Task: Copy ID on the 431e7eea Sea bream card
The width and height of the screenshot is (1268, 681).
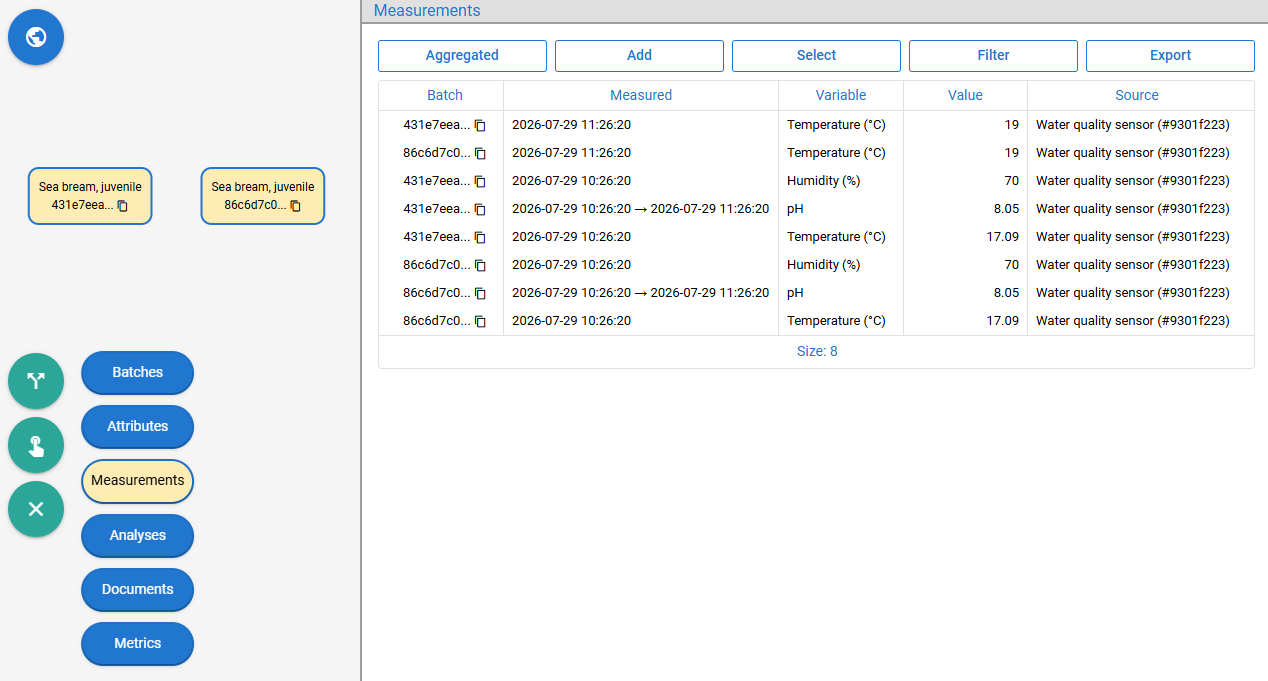Action: (123, 205)
